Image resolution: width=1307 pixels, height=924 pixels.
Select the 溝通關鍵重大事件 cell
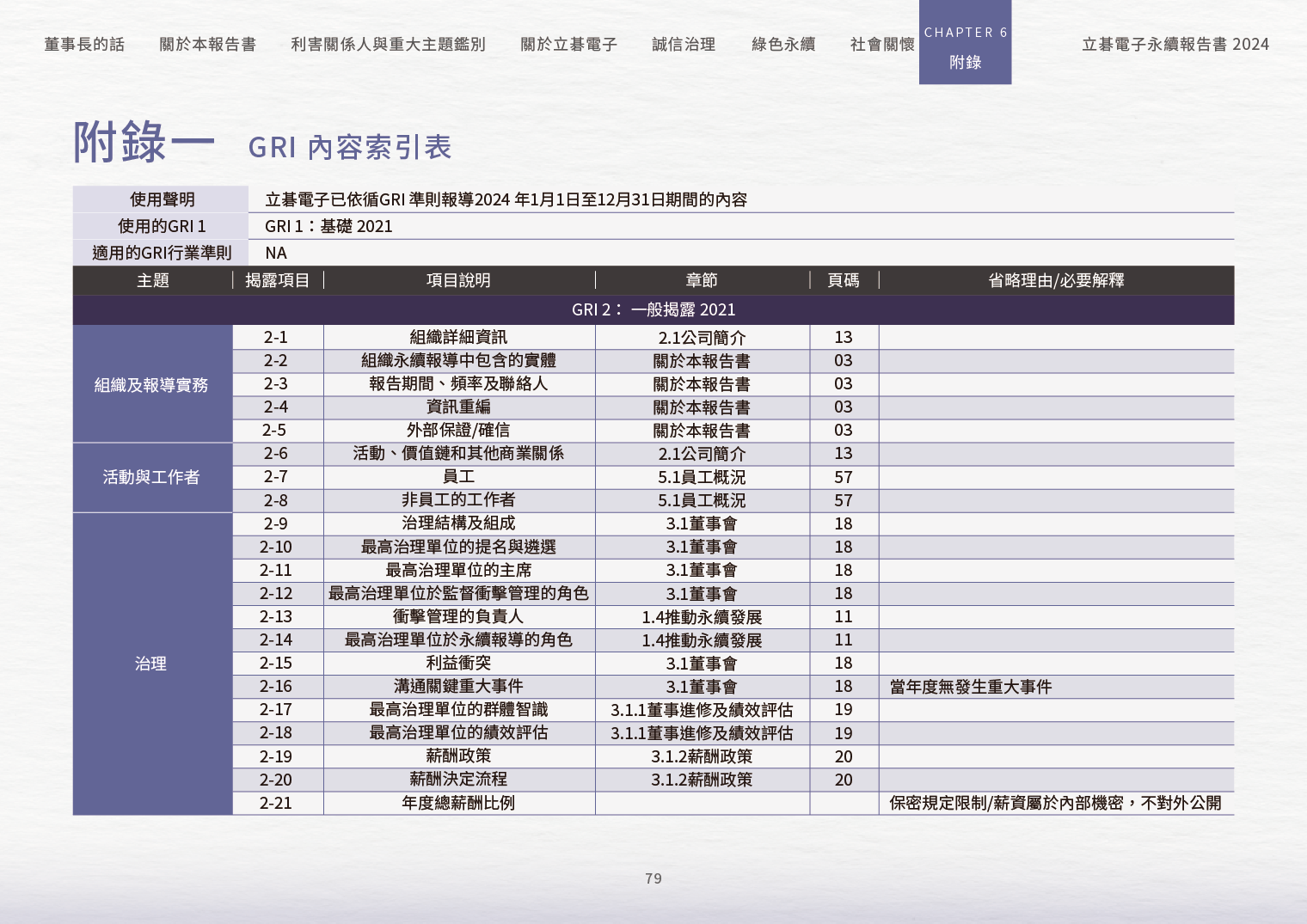458,686
